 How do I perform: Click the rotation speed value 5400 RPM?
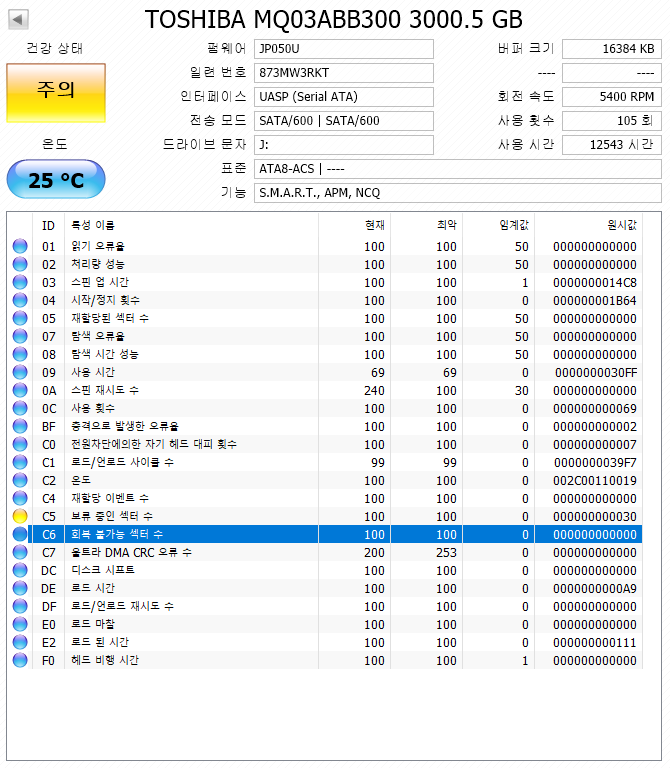612,96
